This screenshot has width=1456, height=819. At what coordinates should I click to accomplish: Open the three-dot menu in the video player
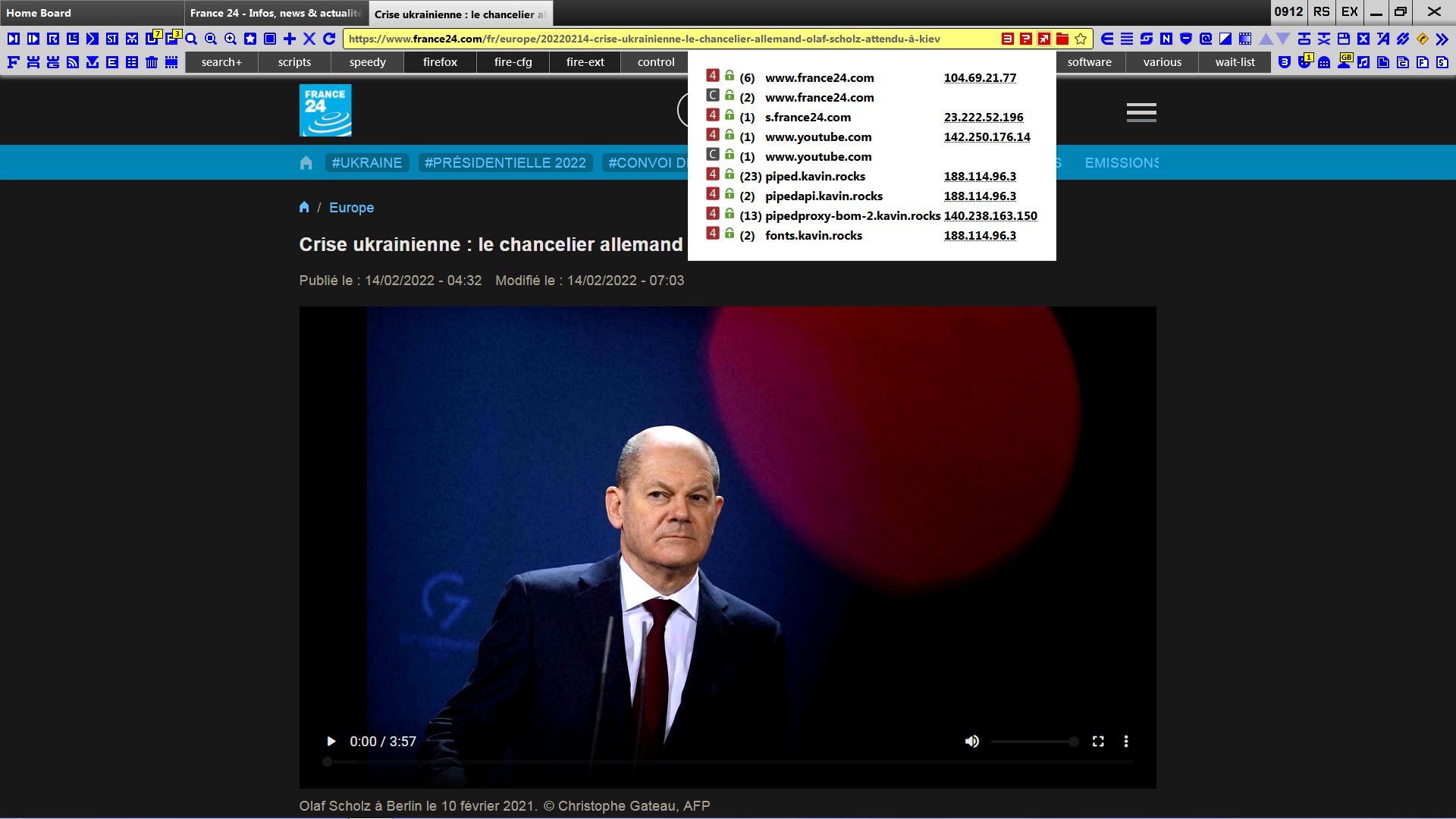pyautogui.click(x=1126, y=742)
